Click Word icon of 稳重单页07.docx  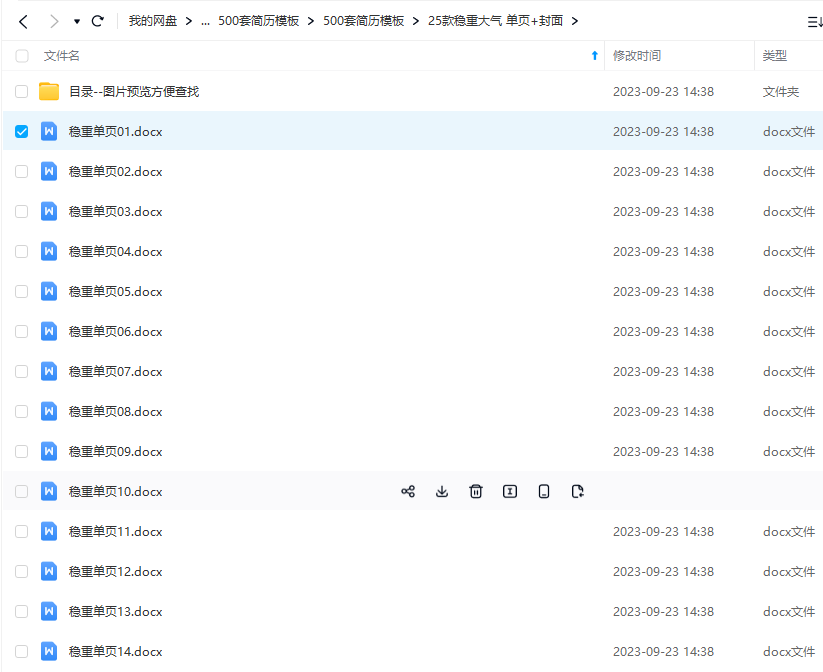click(x=49, y=371)
